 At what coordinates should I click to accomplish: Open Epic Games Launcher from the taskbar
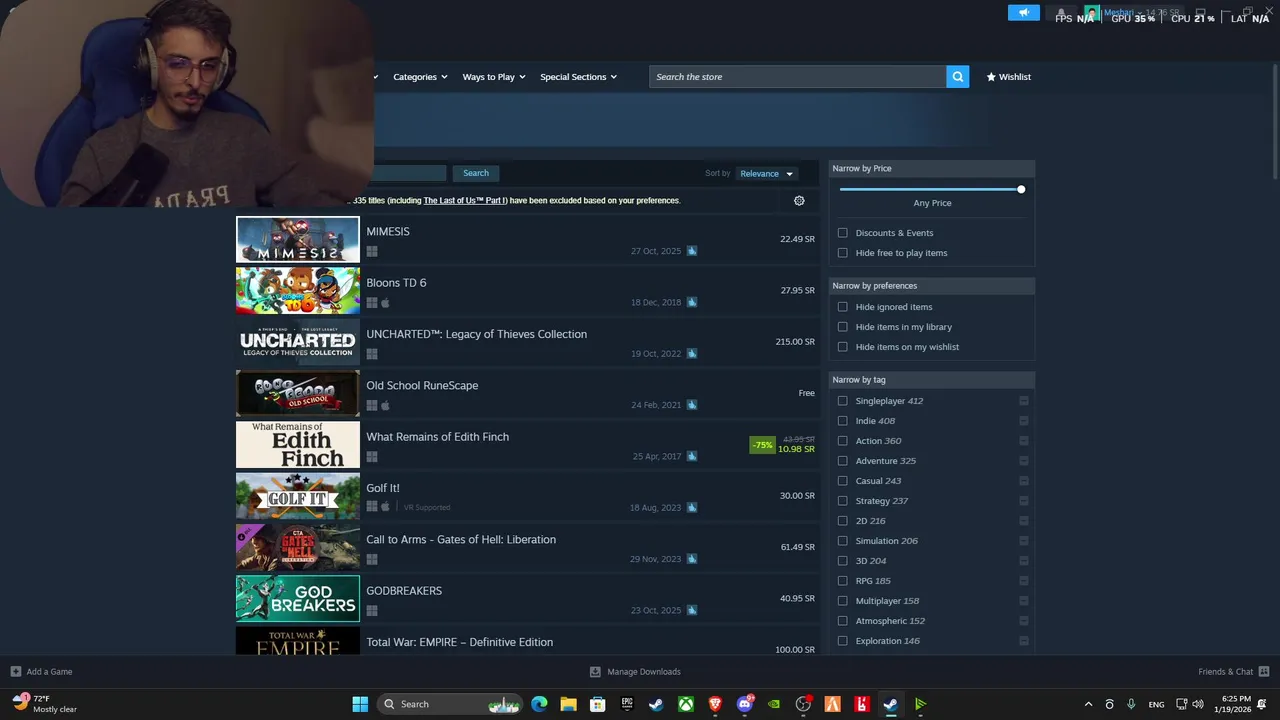click(627, 704)
